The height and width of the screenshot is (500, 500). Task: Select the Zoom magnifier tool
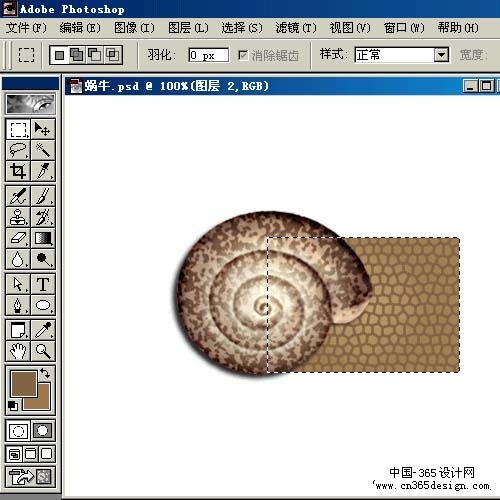pos(43,351)
